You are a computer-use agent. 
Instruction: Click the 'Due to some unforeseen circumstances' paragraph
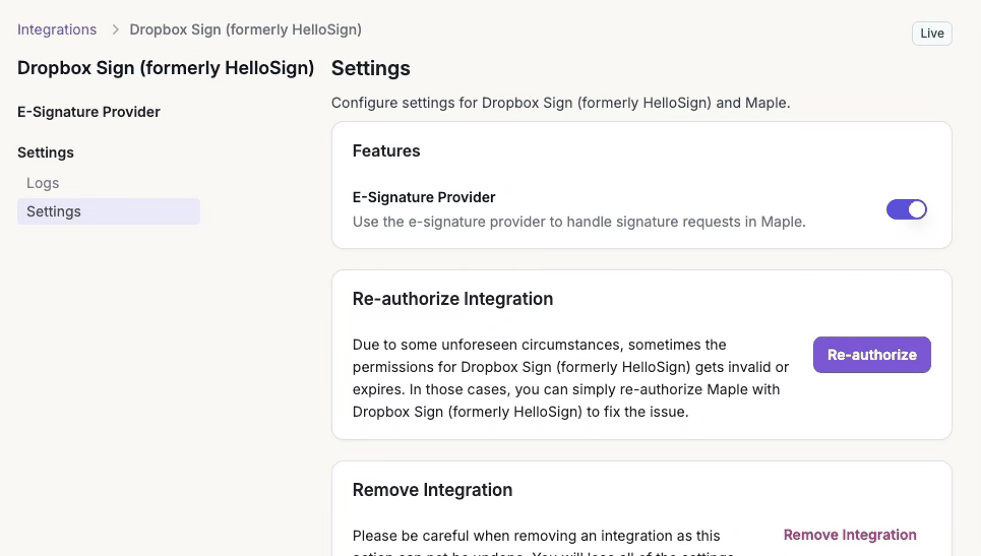click(x=570, y=378)
